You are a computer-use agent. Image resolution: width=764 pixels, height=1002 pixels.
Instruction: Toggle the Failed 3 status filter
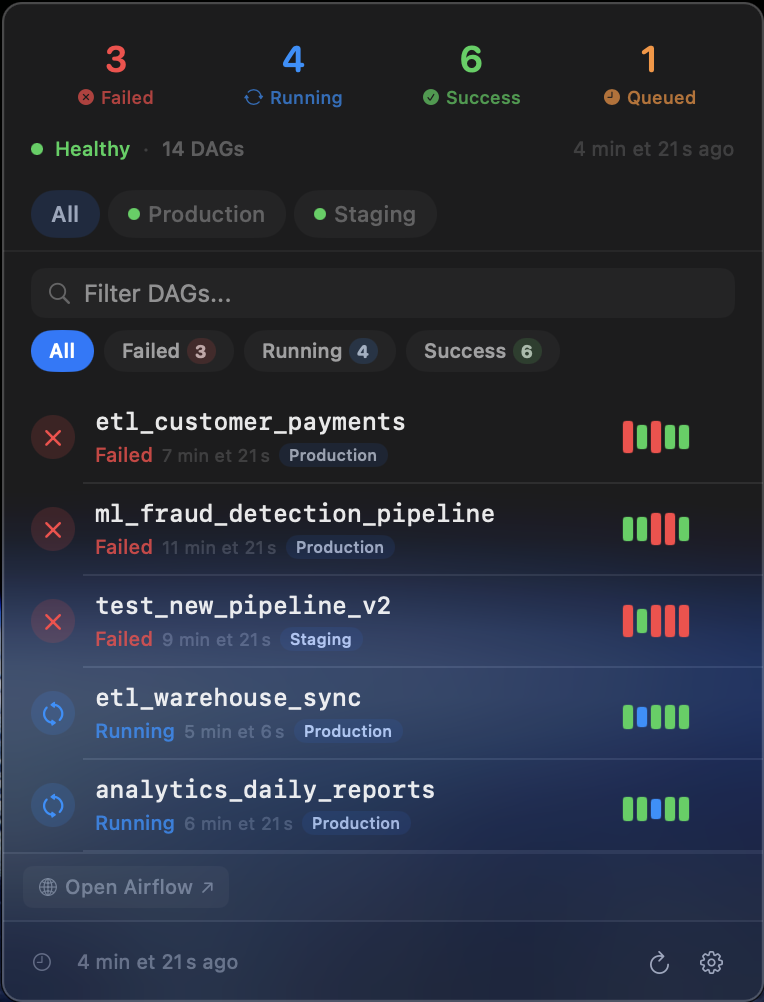point(168,351)
